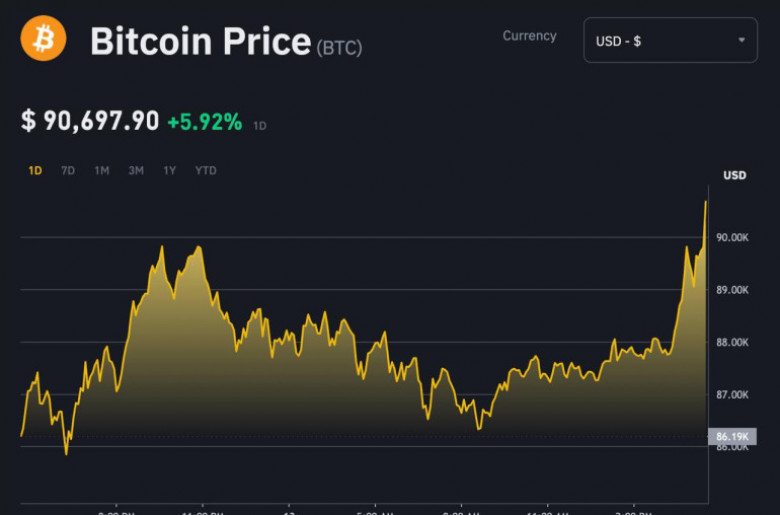Click the Bitcoin Price heading

(x=200, y=42)
